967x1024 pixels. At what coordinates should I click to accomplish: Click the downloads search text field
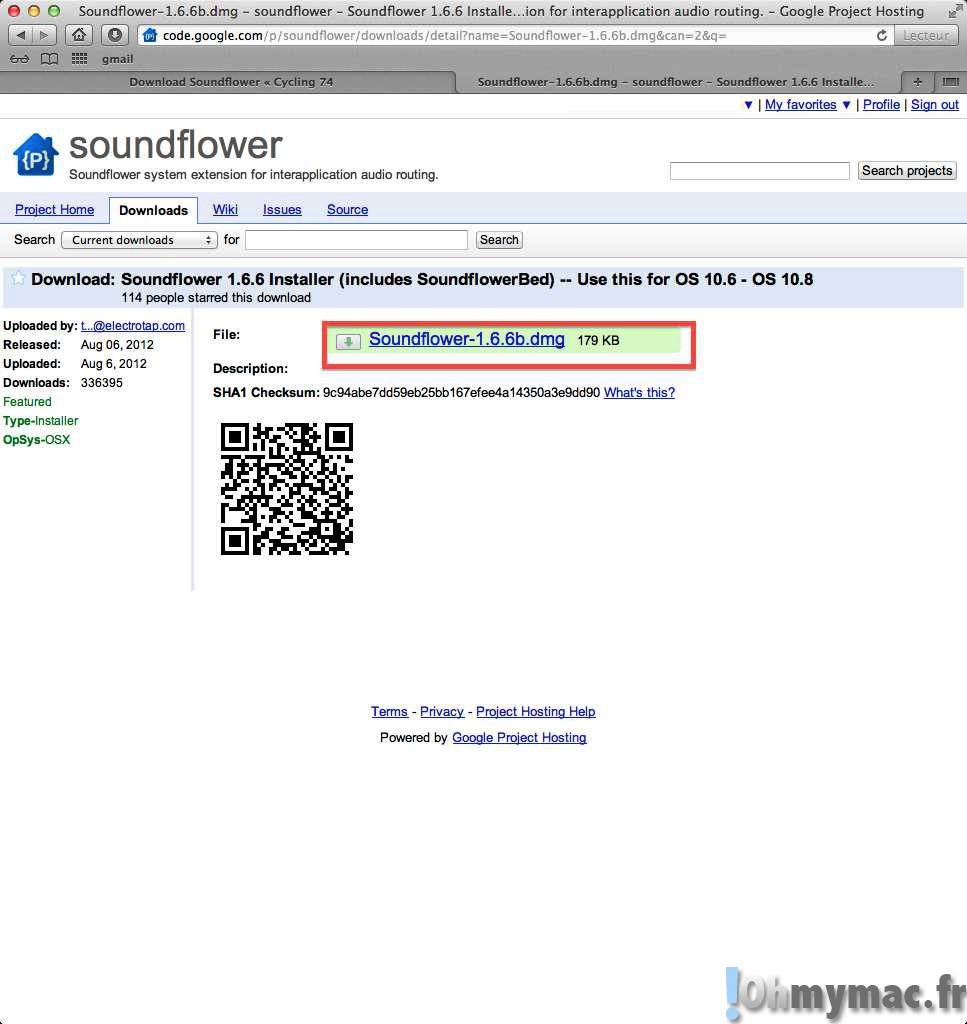click(x=356, y=240)
